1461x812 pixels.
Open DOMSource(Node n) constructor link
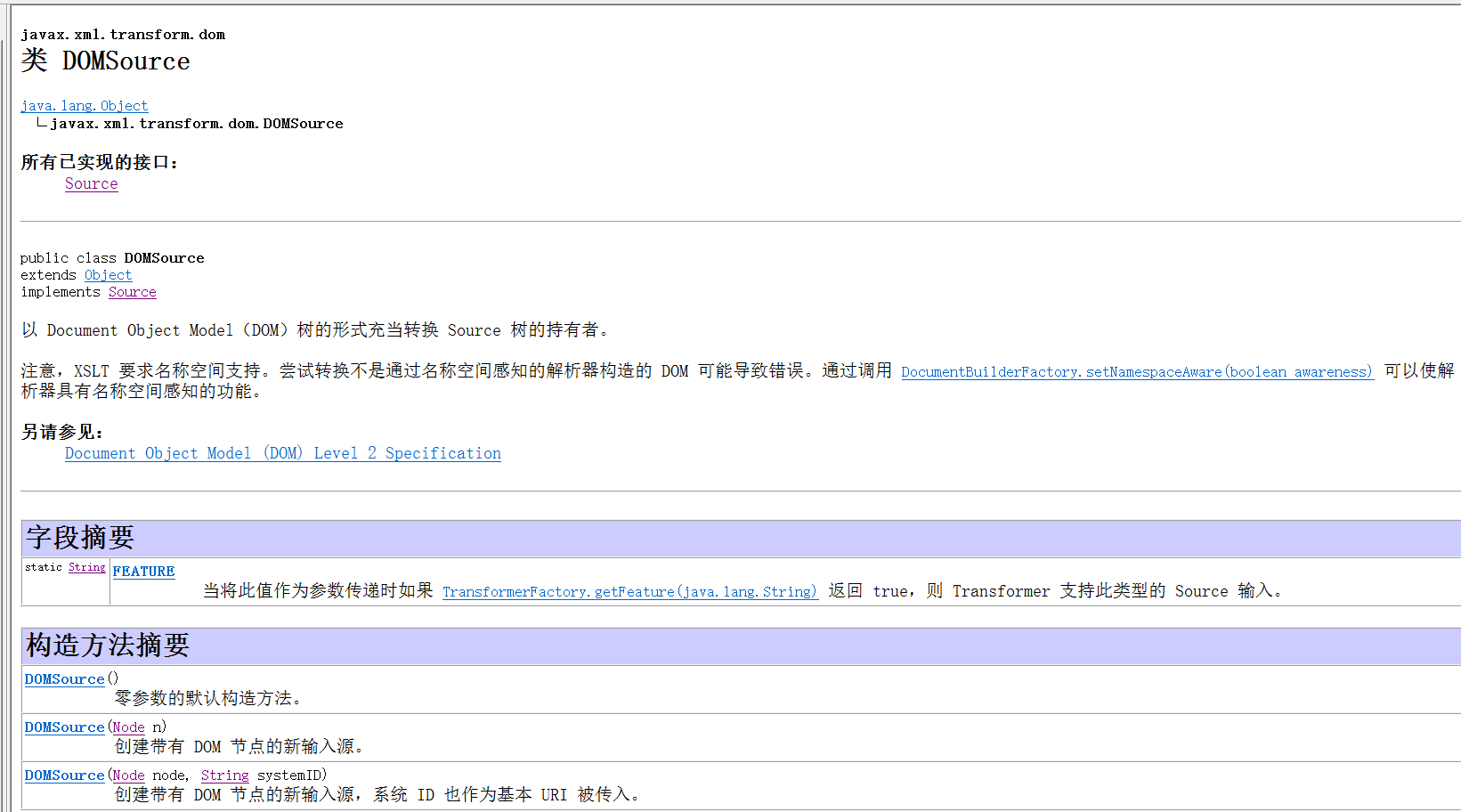(x=64, y=727)
